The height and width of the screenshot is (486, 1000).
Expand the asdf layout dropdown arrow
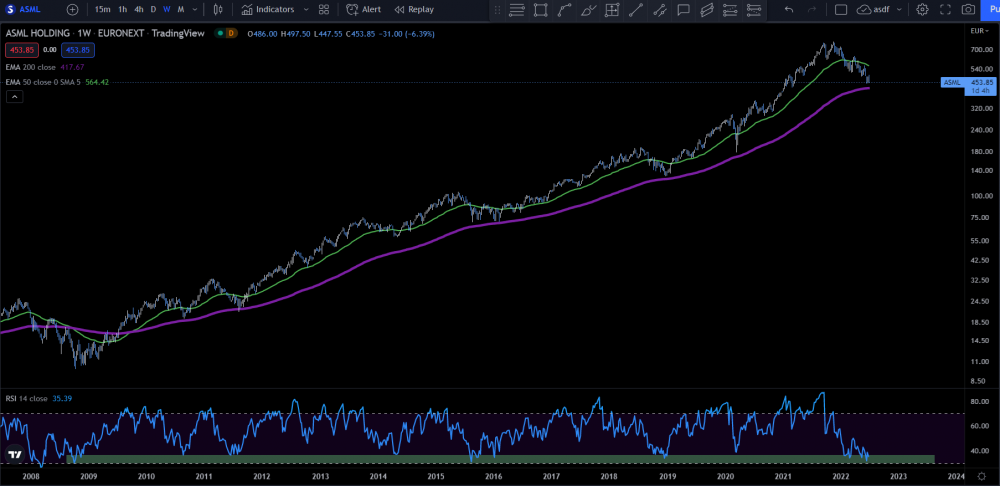click(899, 10)
